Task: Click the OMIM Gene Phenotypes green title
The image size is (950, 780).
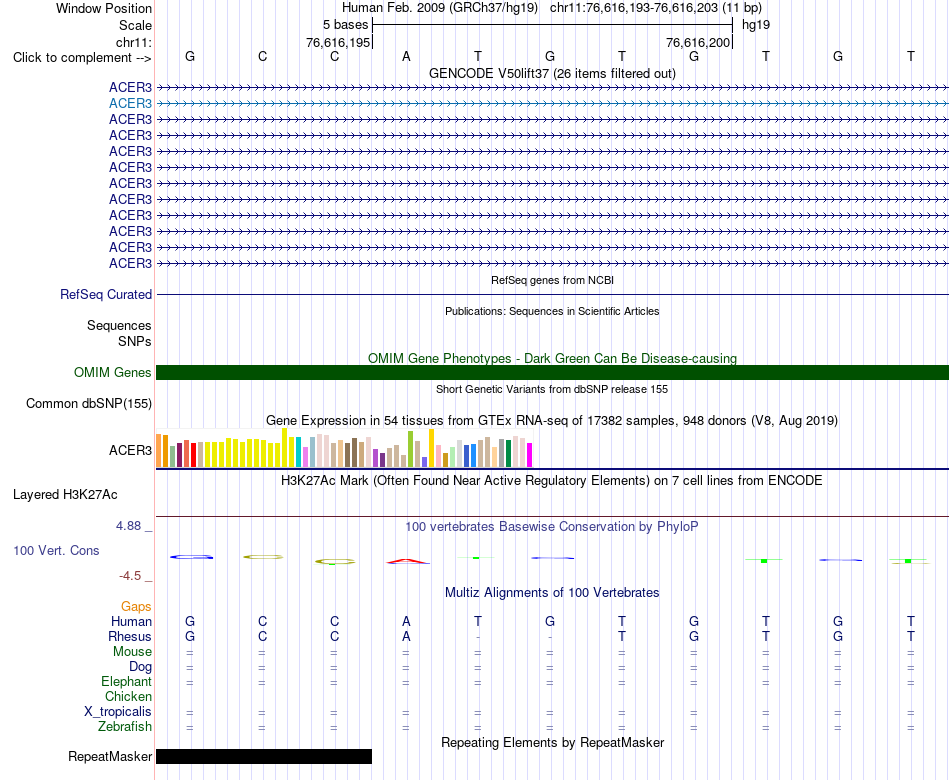Action: [552, 359]
